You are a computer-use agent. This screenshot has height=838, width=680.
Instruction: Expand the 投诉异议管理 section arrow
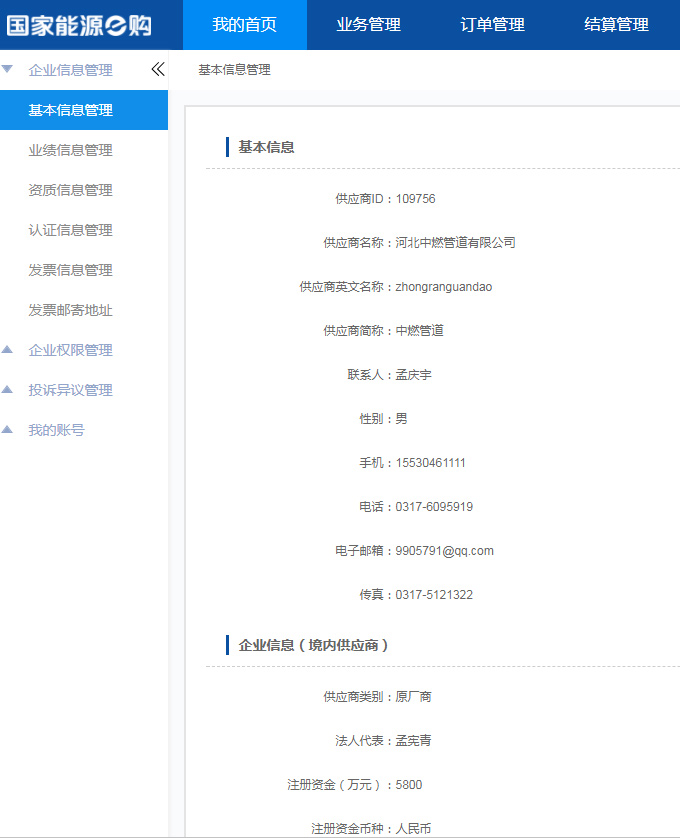[x=8, y=390]
